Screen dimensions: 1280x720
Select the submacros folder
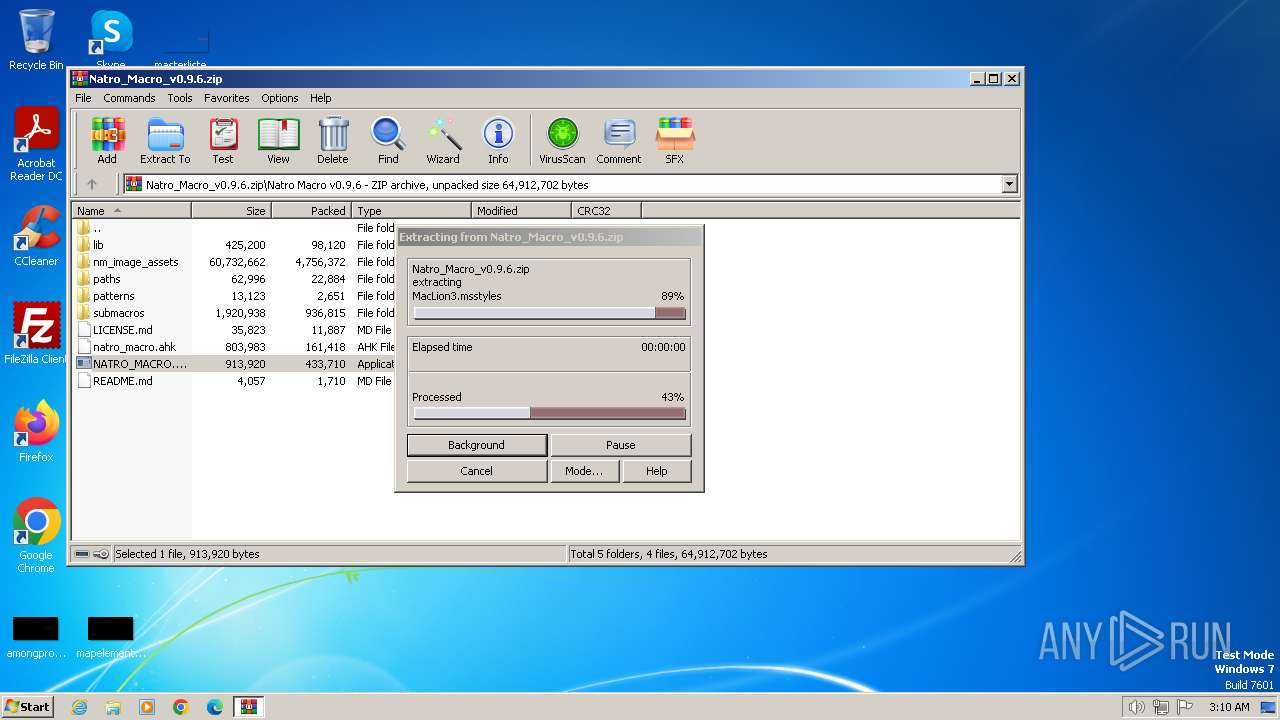tap(235, 313)
